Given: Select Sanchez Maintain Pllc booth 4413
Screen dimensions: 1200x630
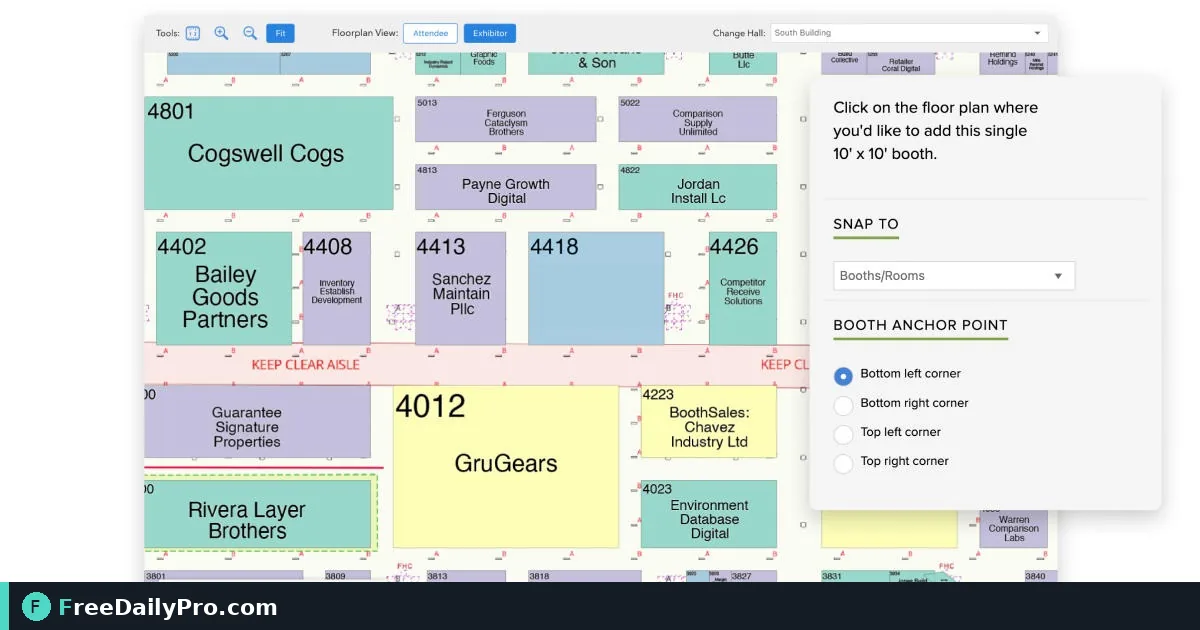Looking at the screenshot, I should [461, 289].
